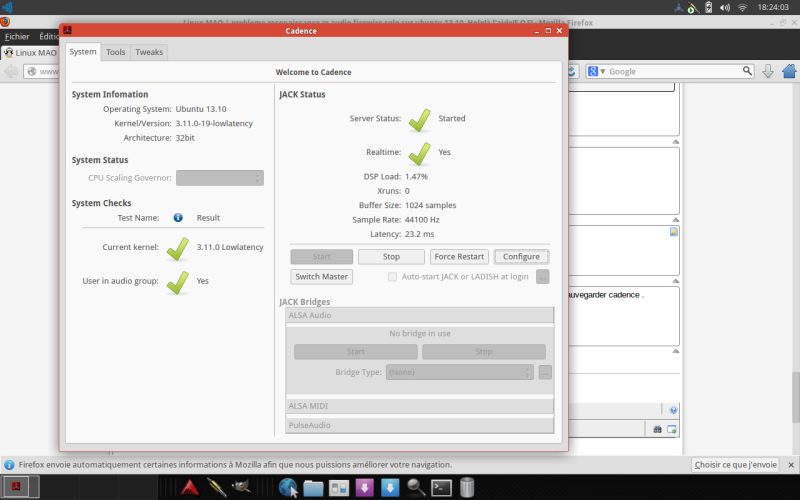Open the trash can in dock
The width and height of the screenshot is (800, 500).
pos(467,488)
